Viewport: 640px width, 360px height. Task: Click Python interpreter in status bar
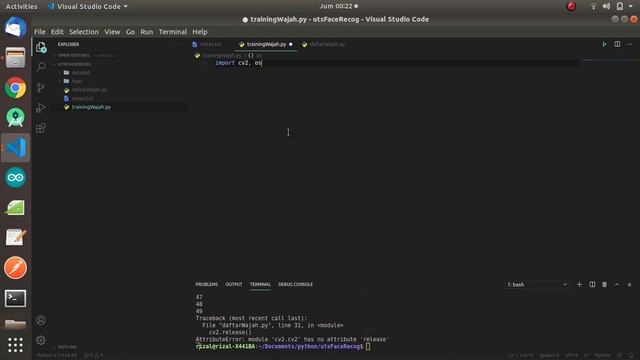pyautogui.click(x=56, y=356)
